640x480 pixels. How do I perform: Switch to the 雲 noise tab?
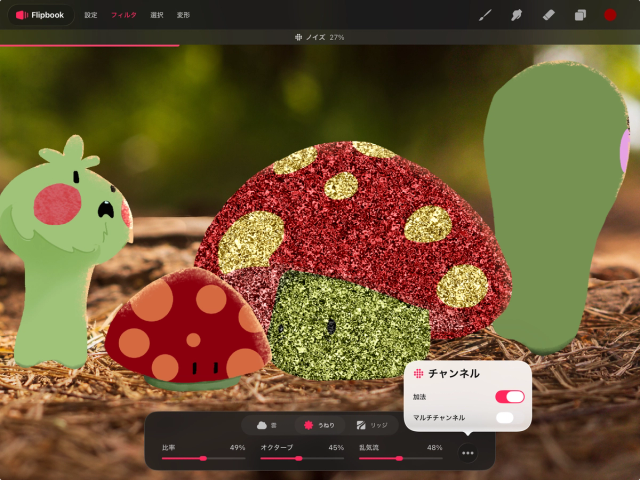[267, 425]
